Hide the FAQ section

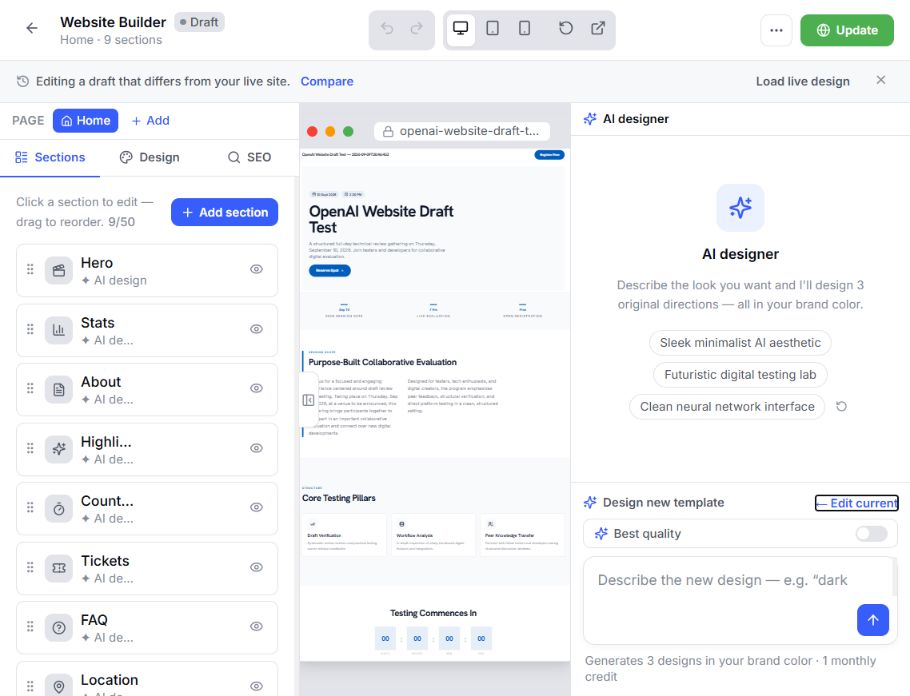[257, 626]
